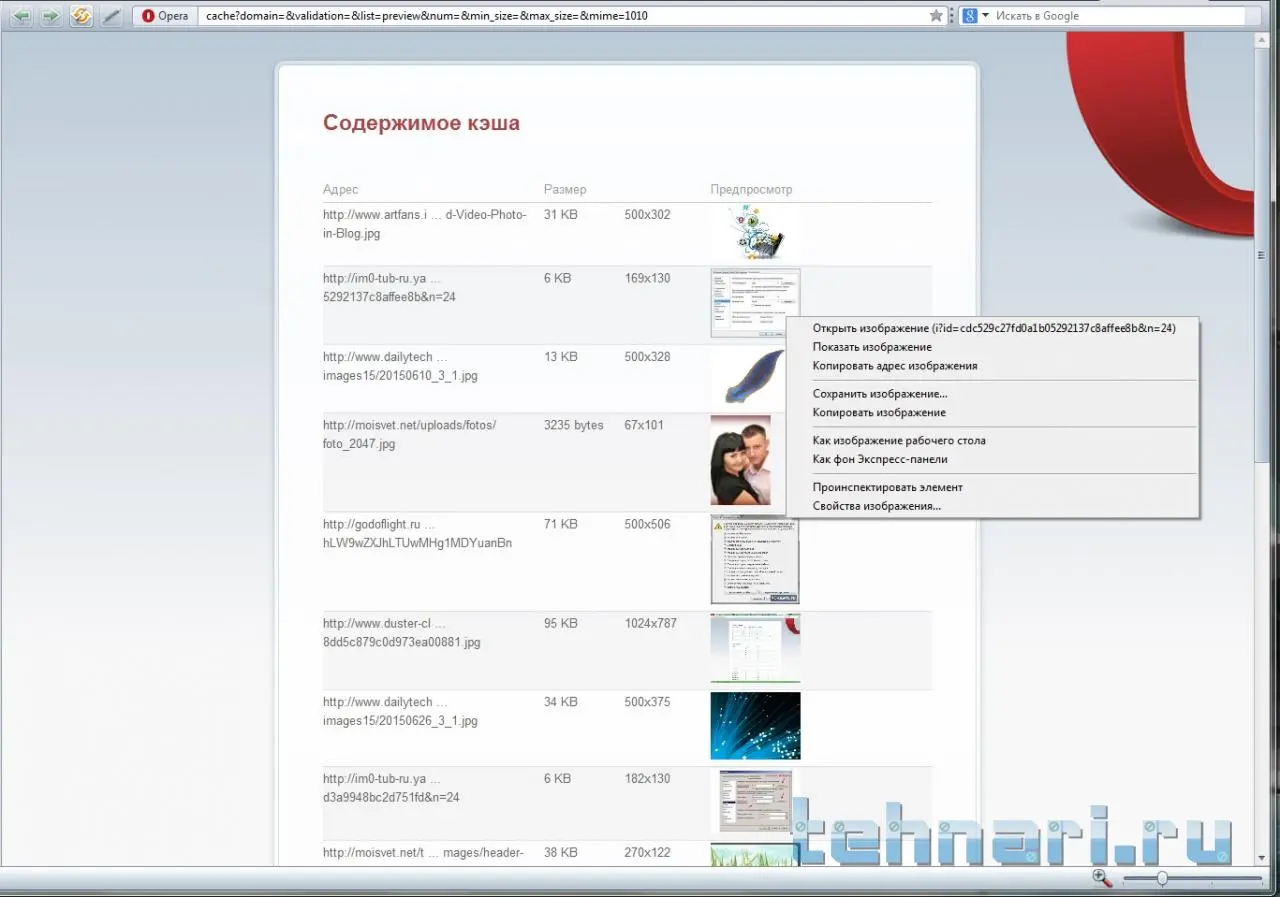
Task: Click the '182x130' dimensions cell
Action: (x=648, y=778)
